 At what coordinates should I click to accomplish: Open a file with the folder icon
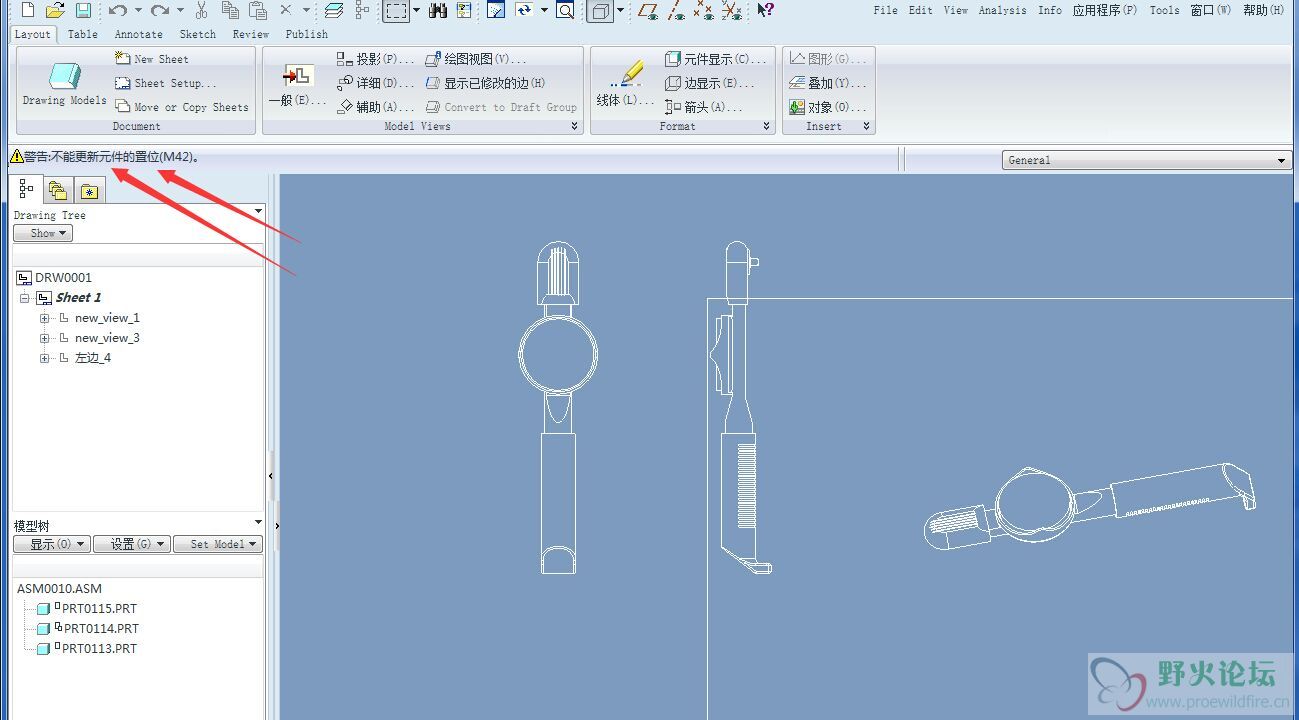pyautogui.click(x=55, y=10)
